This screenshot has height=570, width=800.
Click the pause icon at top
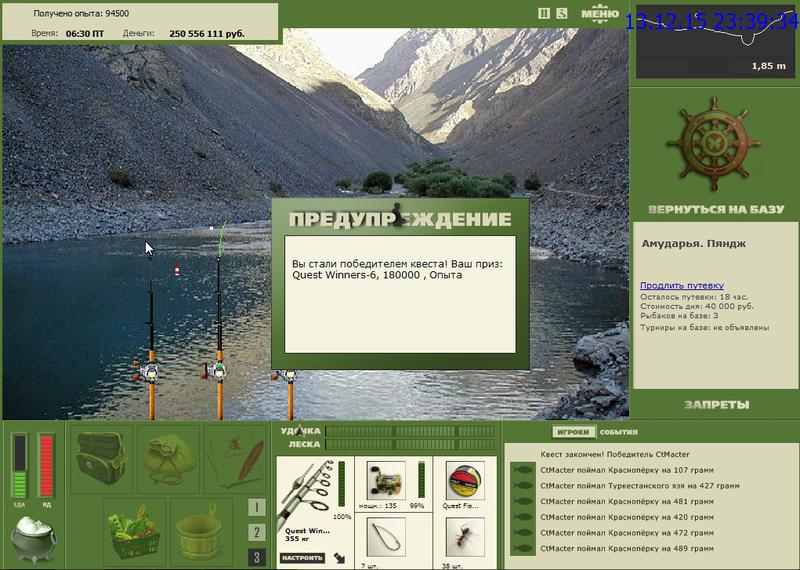tap(544, 13)
